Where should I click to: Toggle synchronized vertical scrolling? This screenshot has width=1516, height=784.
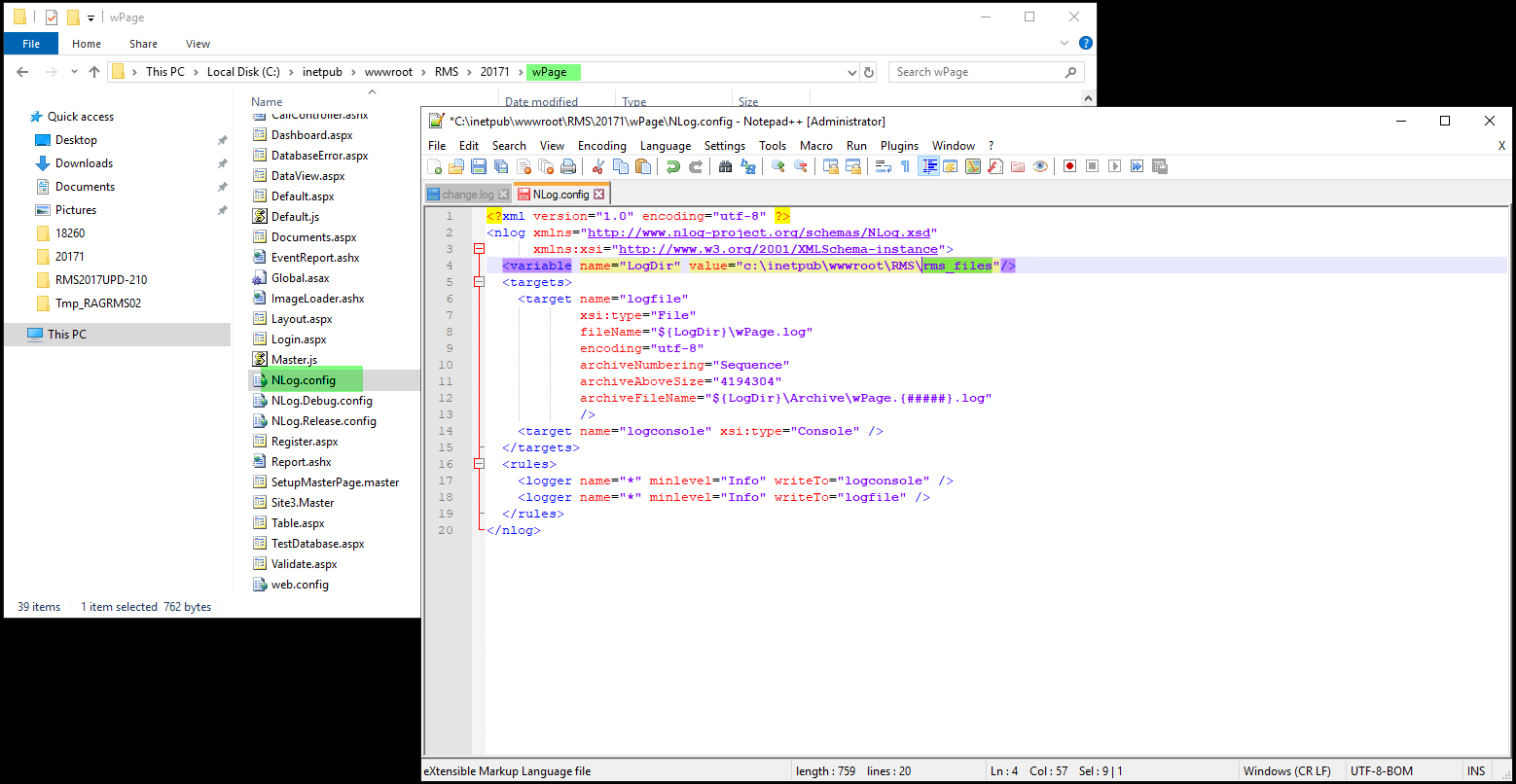tap(830, 166)
